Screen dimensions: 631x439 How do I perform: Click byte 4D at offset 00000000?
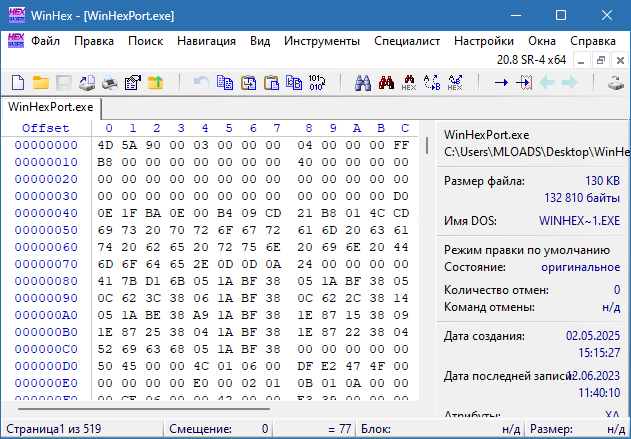(105, 145)
